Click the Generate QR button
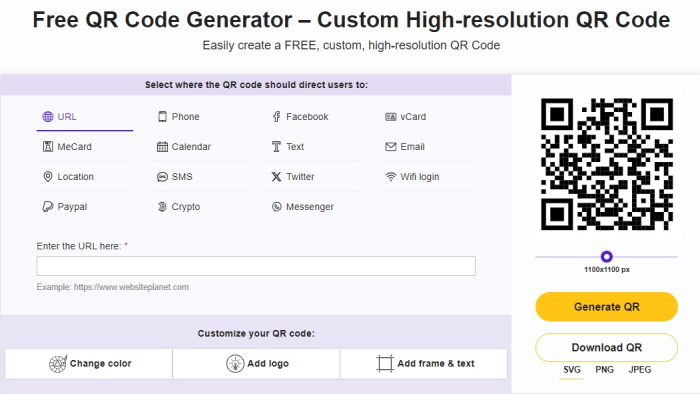700x394 pixels. (606, 307)
